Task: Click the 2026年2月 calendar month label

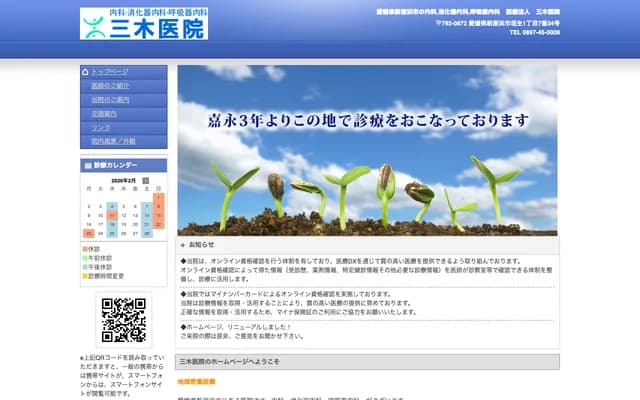Action: click(x=123, y=180)
